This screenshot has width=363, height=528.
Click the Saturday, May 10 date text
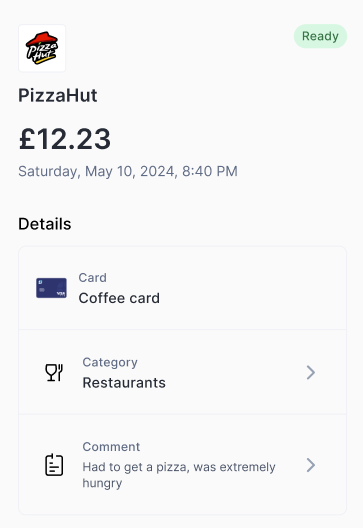click(x=128, y=171)
